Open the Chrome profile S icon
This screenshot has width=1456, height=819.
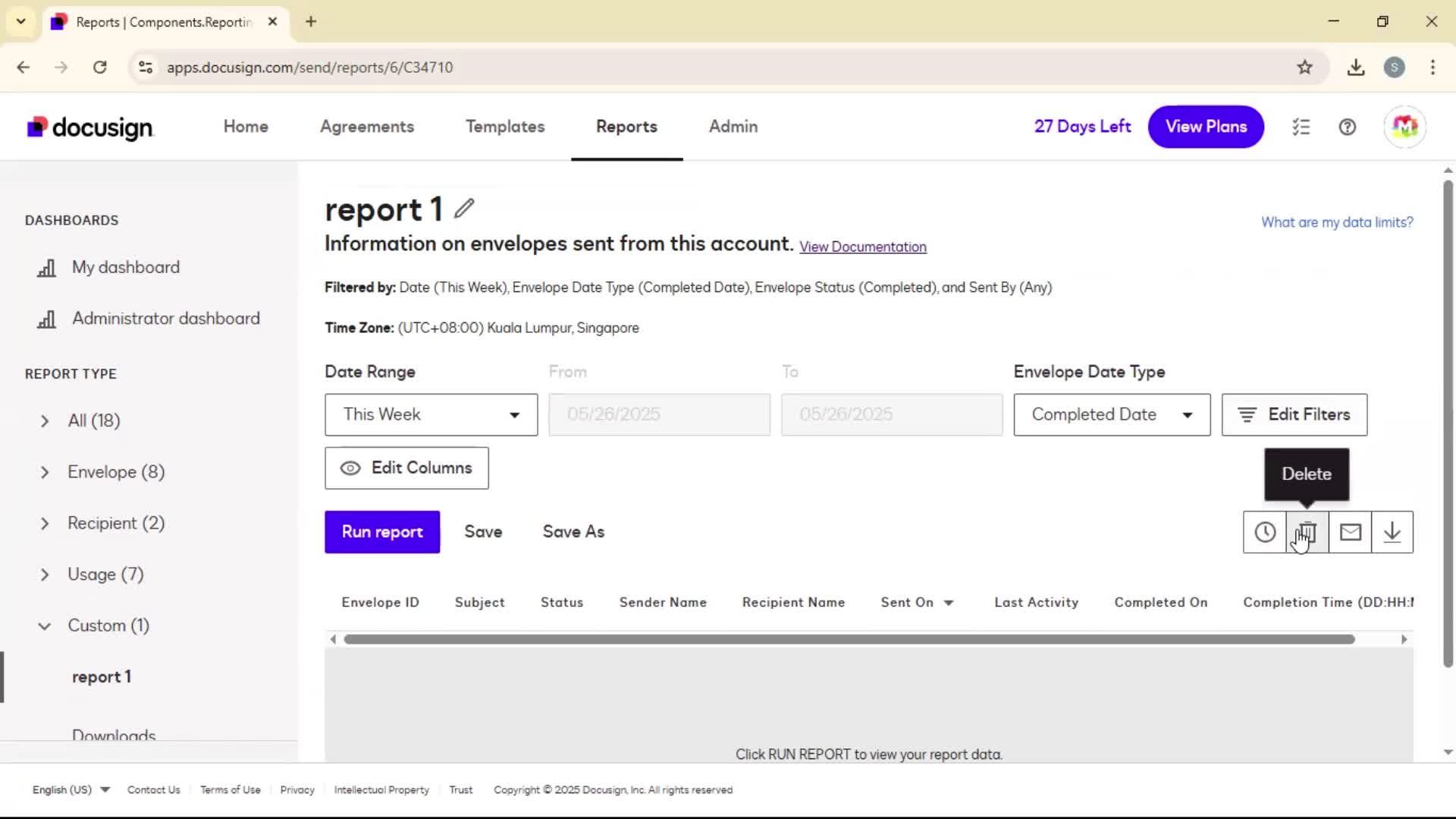[1395, 67]
